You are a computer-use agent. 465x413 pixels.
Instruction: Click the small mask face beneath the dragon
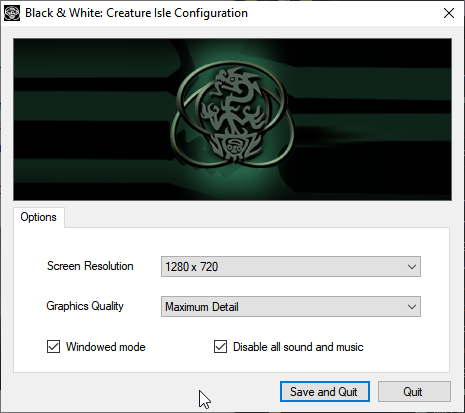coord(233,146)
